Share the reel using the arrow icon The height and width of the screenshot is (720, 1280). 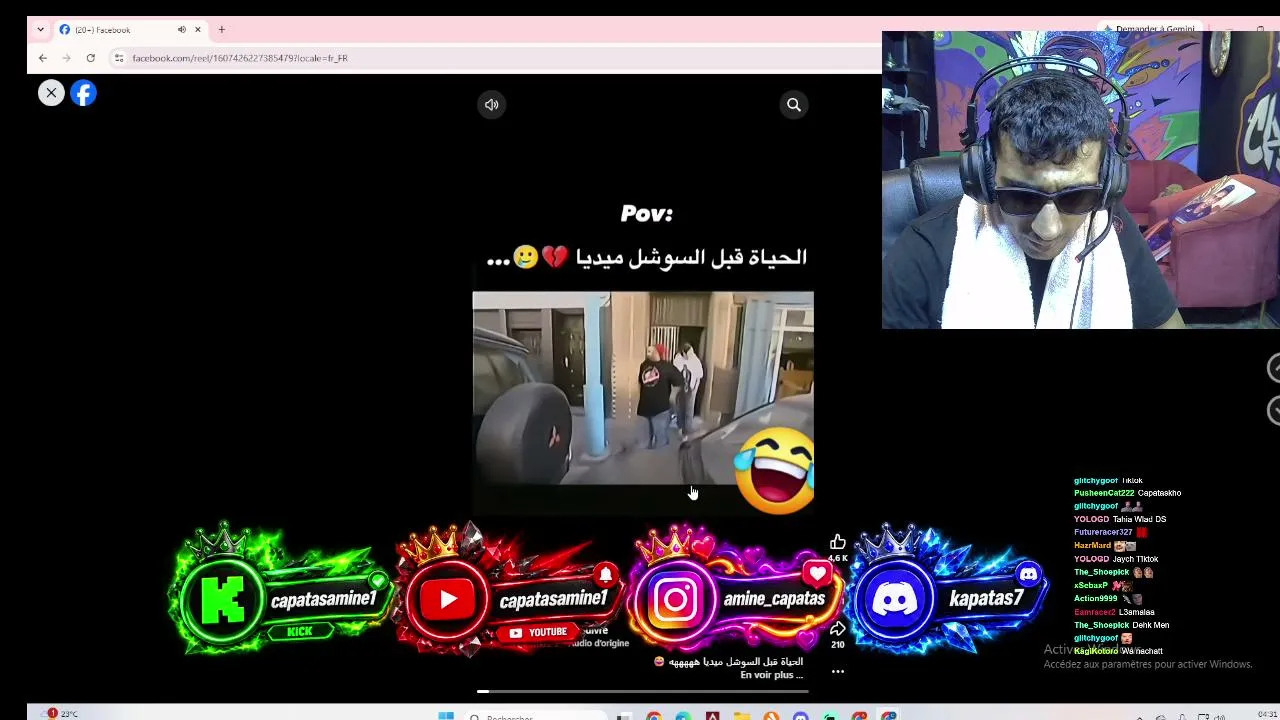(x=838, y=628)
